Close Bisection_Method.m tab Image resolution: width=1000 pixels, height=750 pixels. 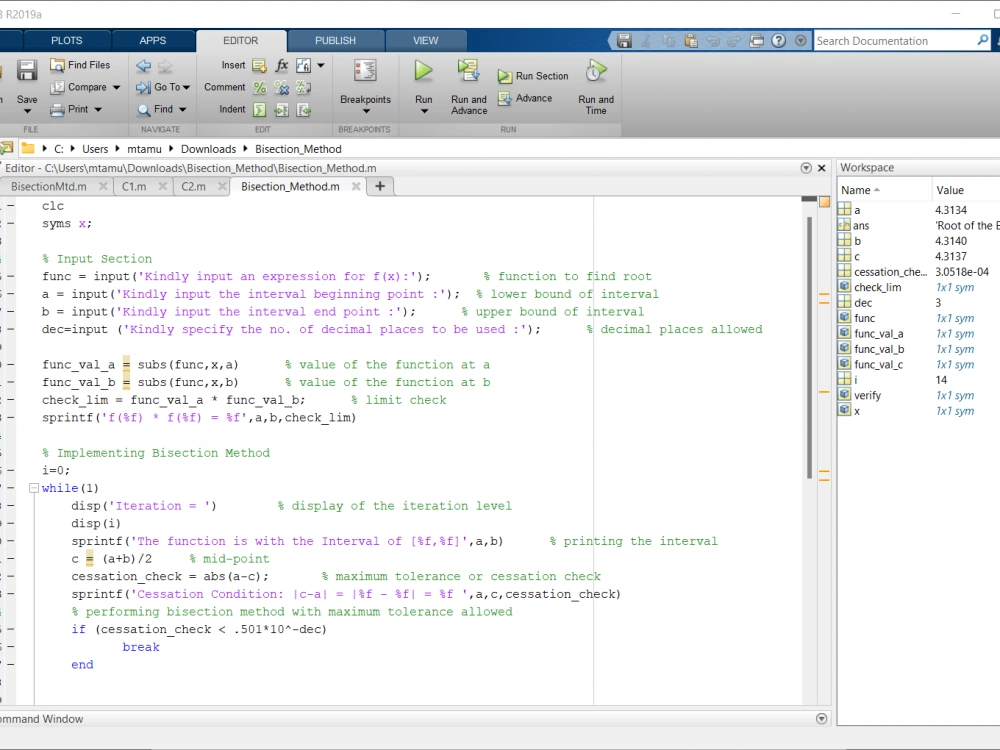357,186
